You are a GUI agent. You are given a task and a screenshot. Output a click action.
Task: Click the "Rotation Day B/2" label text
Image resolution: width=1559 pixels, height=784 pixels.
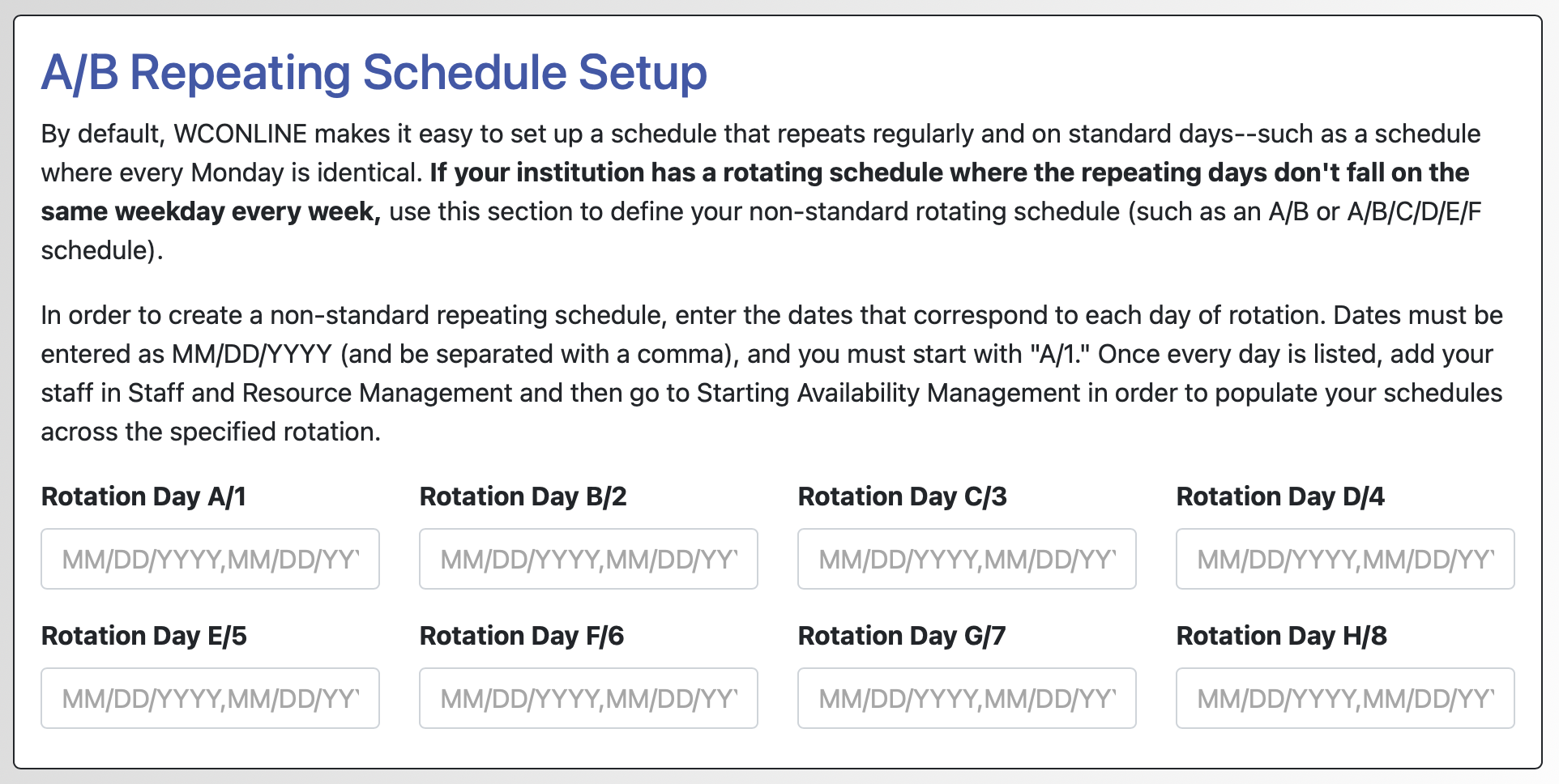click(523, 496)
